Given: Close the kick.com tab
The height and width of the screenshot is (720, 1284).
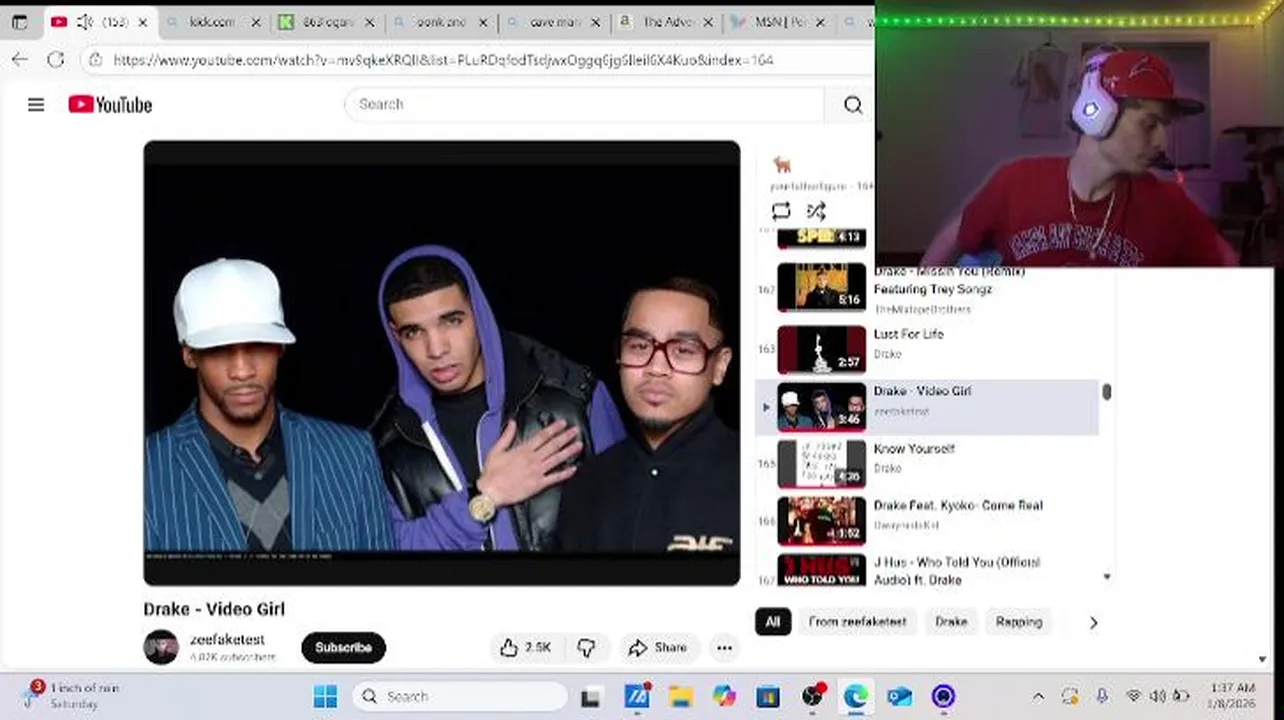Looking at the screenshot, I should [256, 21].
